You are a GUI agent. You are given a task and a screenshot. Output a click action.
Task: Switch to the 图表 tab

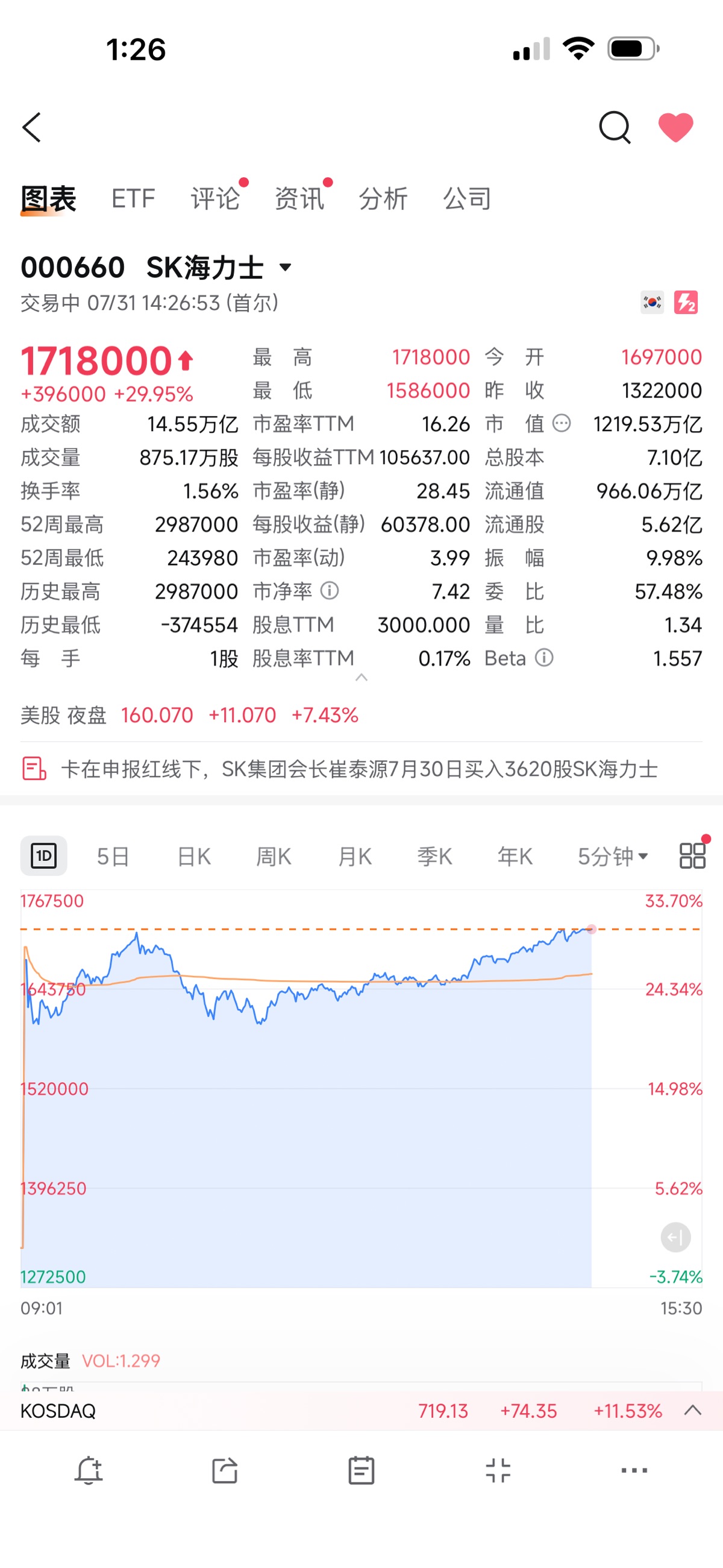tap(48, 199)
